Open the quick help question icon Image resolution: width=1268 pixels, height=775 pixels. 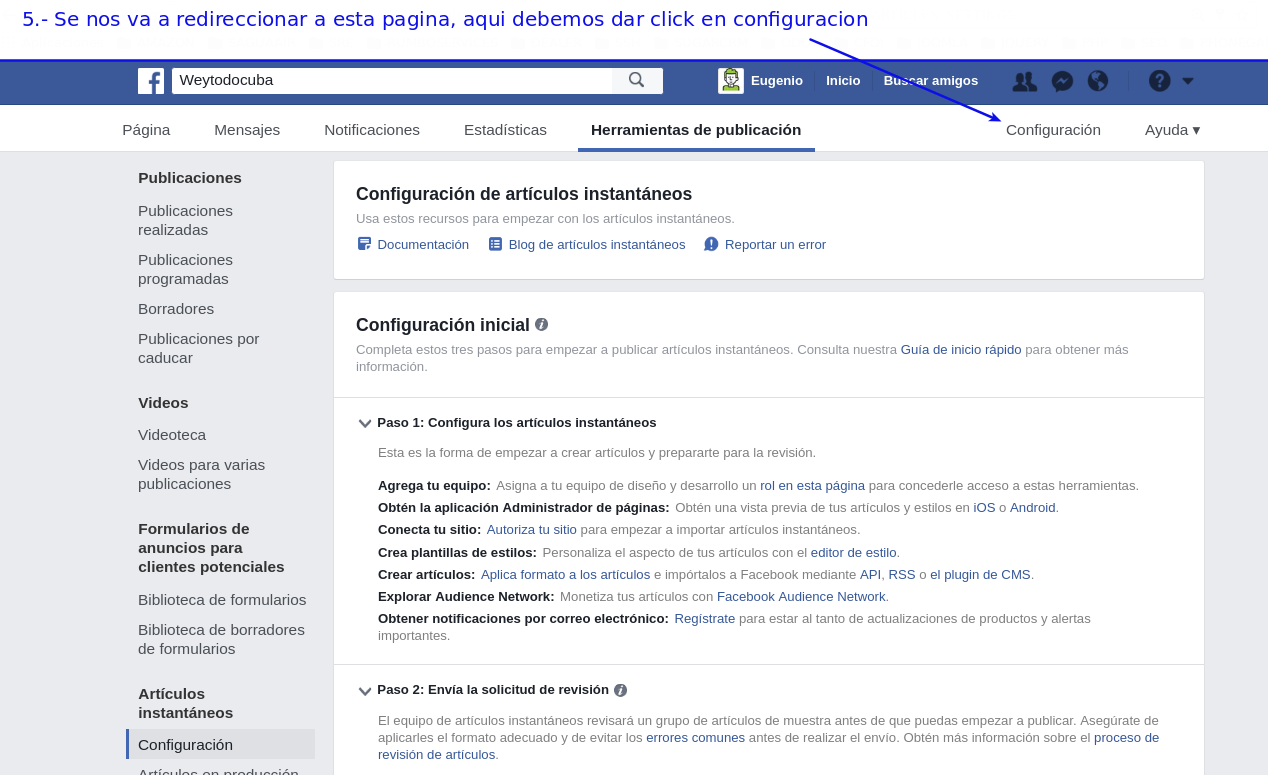coord(1160,81)
